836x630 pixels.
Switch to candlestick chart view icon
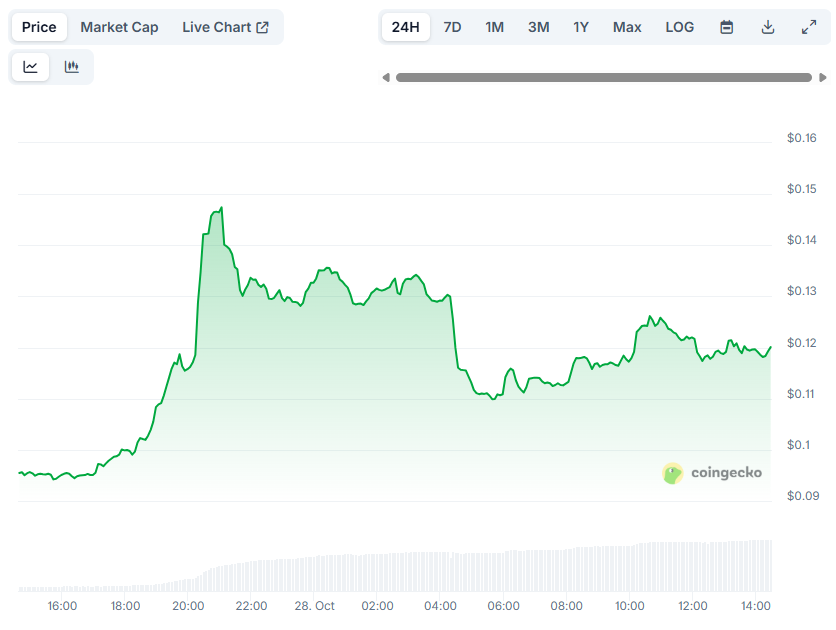pos(71,67)
